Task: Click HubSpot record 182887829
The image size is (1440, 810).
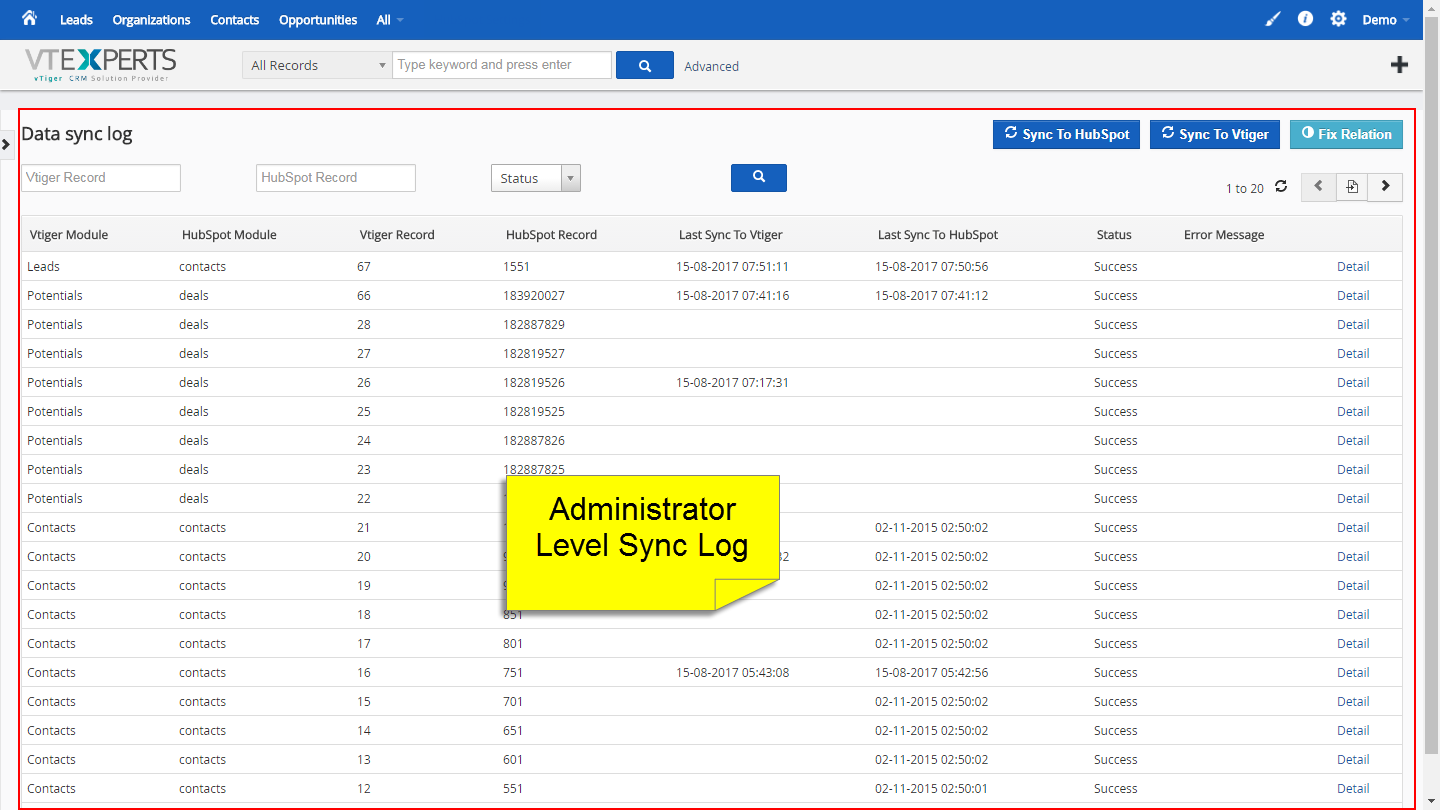Action: (x=534, y=324)
